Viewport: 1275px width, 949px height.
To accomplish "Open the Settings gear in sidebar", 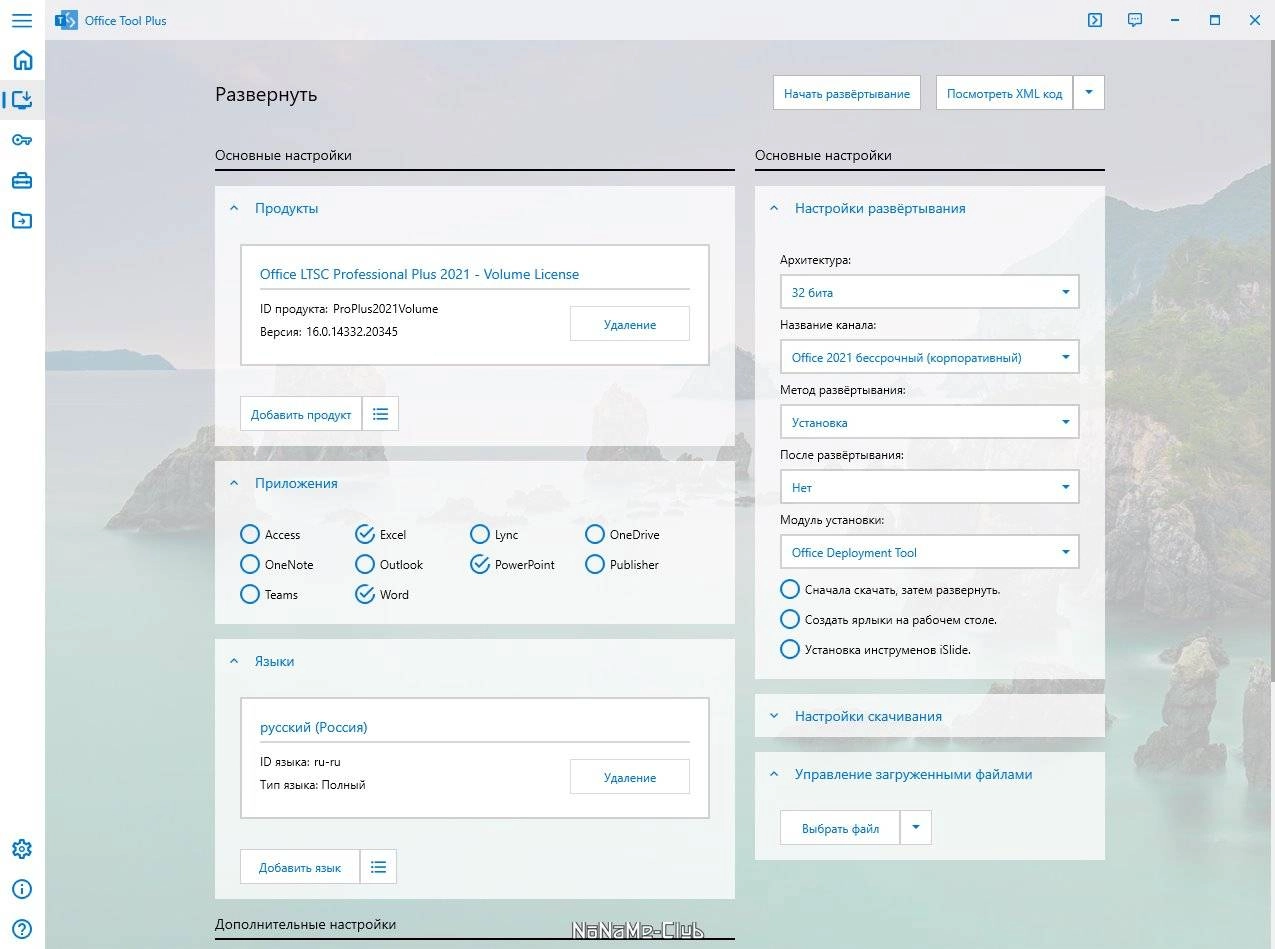I will [22, 849].
